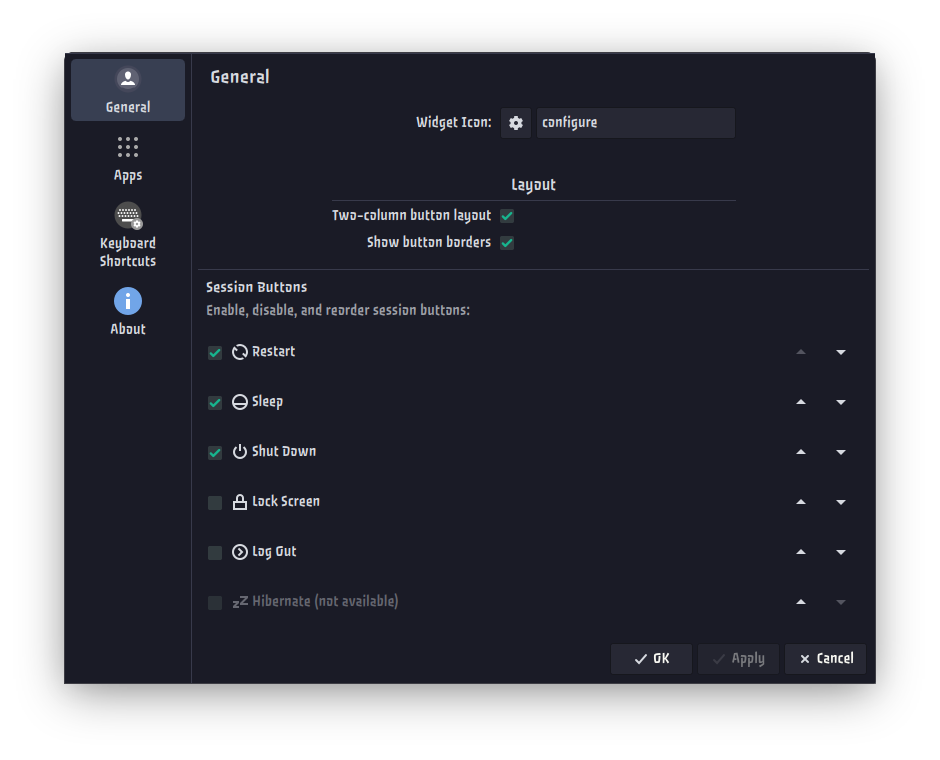The height and width of the screenshot is (760, 940).
Task: Click the Hibernate checkbox
Action: [215, 602]
